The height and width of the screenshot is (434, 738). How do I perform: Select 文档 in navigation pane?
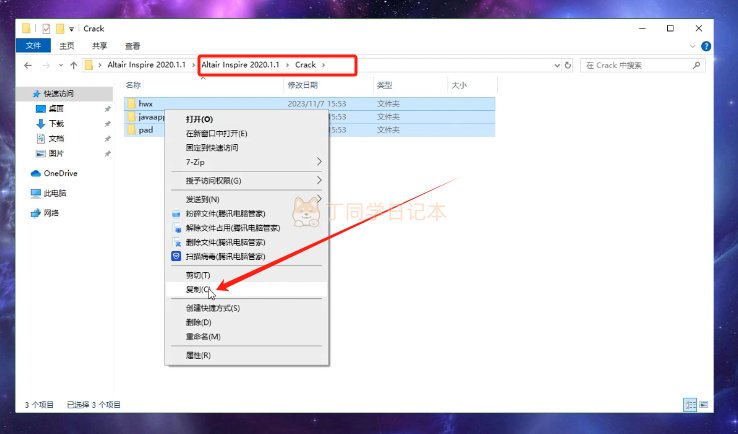point(56,139)
